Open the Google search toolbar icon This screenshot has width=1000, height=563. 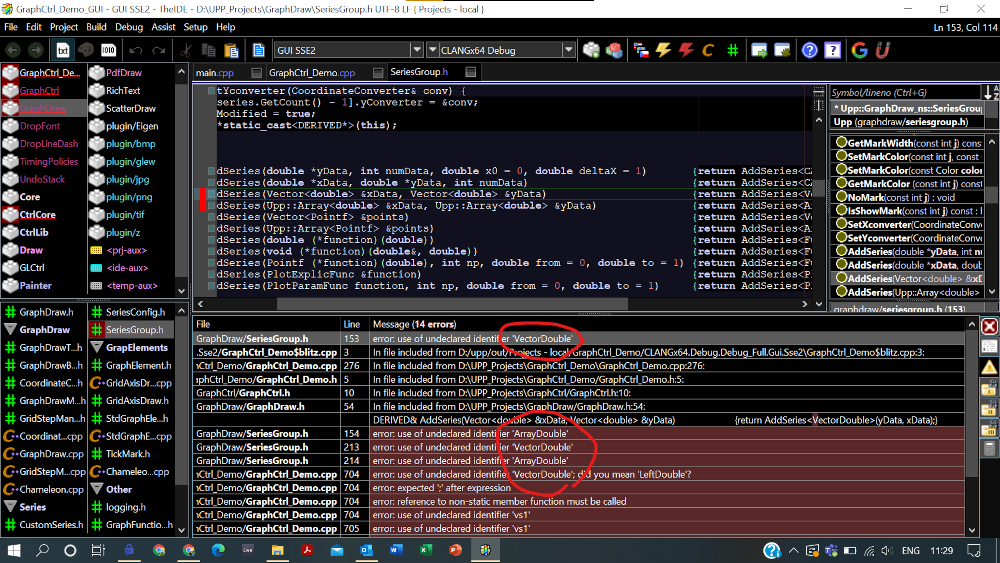click(x=860, y=49)
